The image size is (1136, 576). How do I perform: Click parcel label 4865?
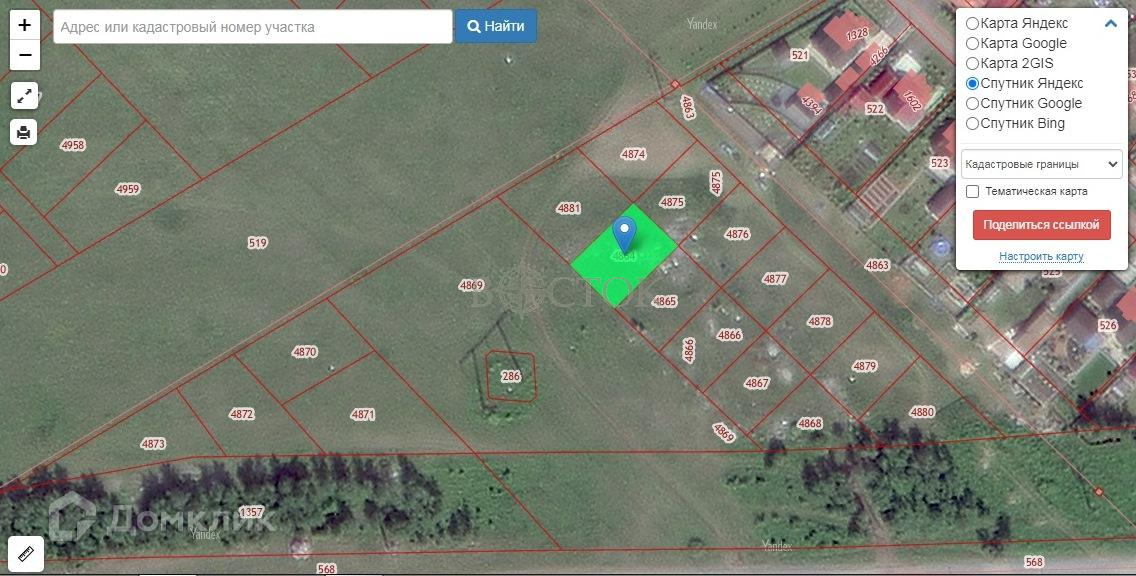[x=664, y=301]
